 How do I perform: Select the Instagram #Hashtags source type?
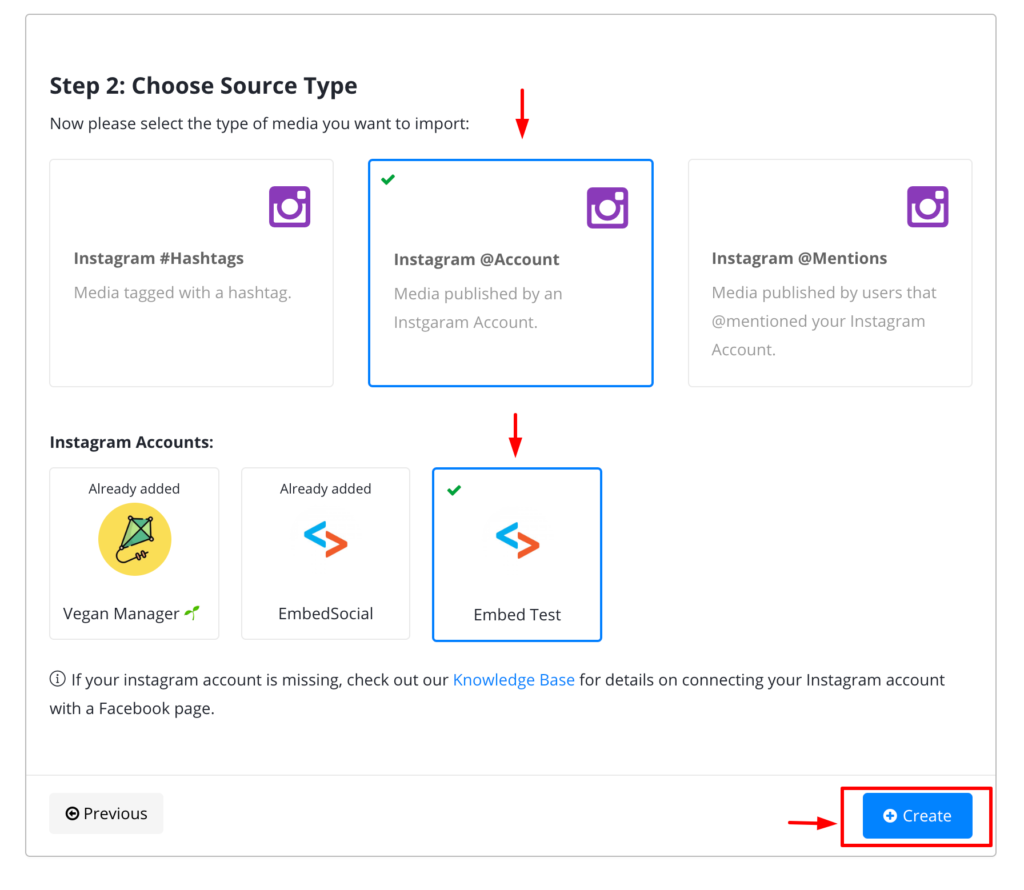[191, 273]
